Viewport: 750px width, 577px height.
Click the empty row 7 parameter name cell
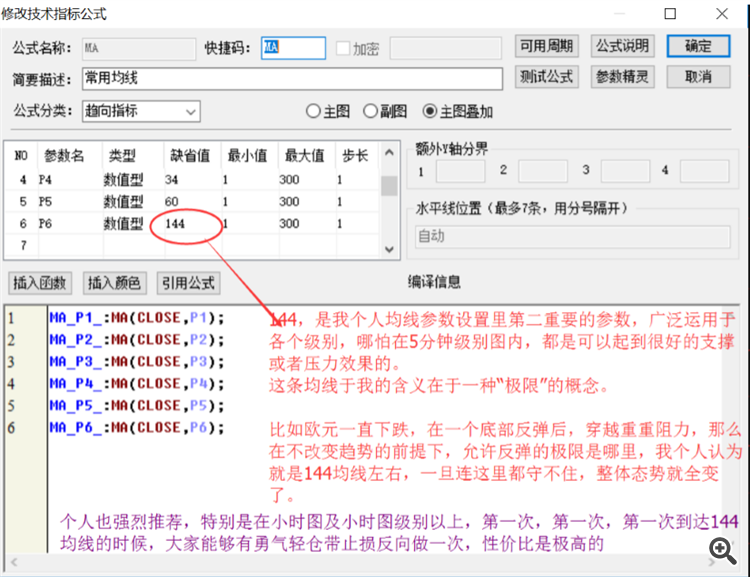pyautogui.click(x=71, y=245)
